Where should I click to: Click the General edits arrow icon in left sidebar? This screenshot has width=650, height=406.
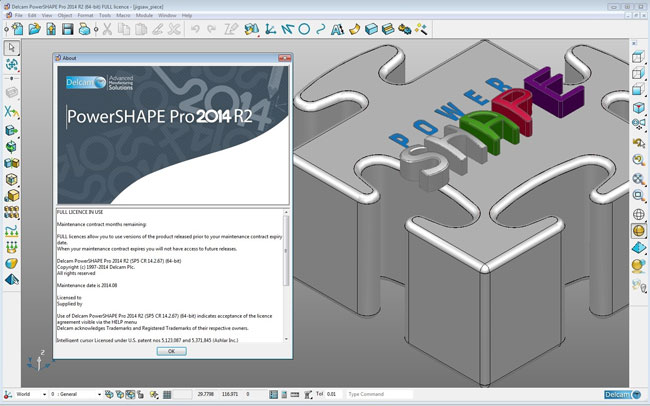tap(12, 111)
